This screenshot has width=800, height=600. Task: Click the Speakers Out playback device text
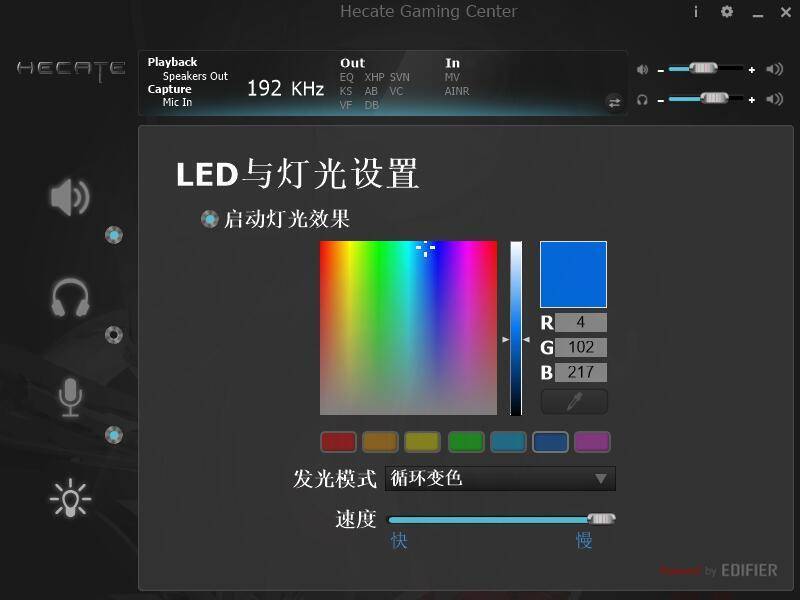(195, 76)
